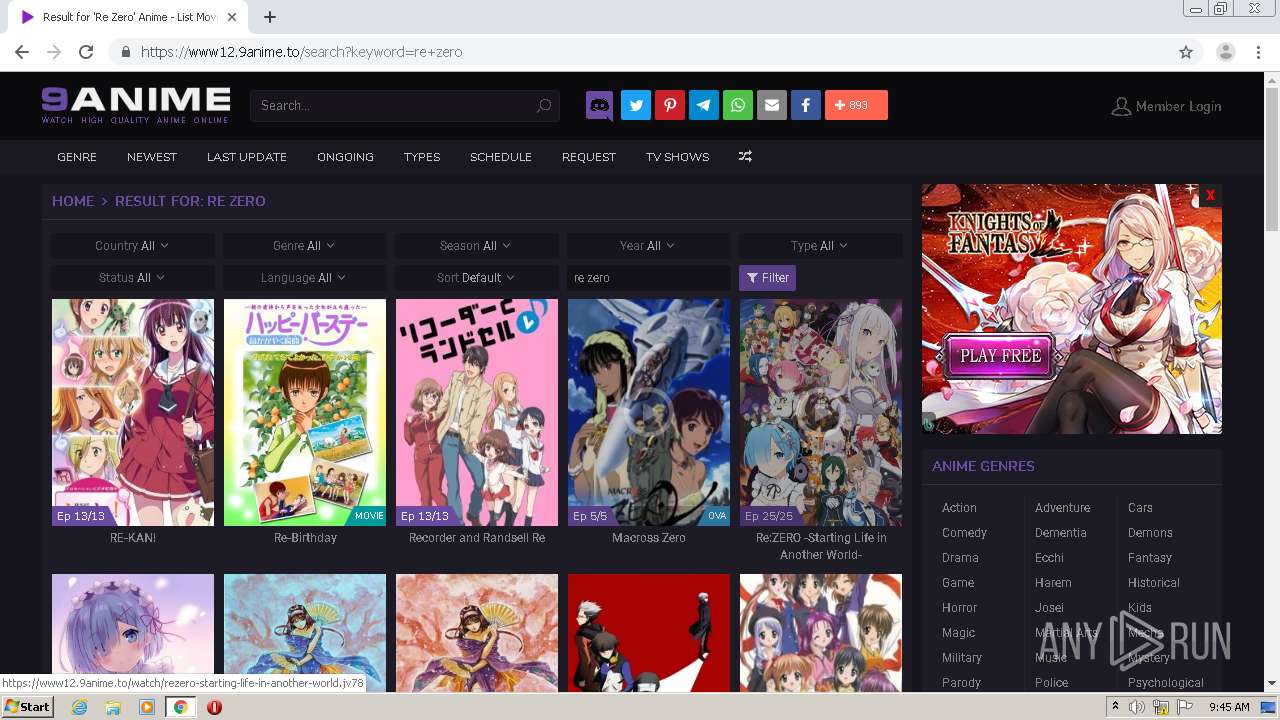Open the NEWEST menu item
Image resolution: width=1280 pixels, height=720 pixels.
click(x=152, y=157)
